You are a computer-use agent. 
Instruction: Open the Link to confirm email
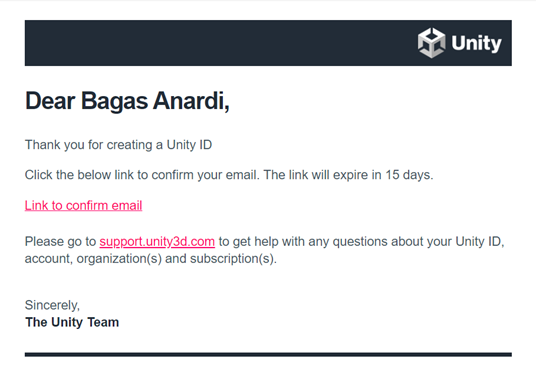(83, 206)
